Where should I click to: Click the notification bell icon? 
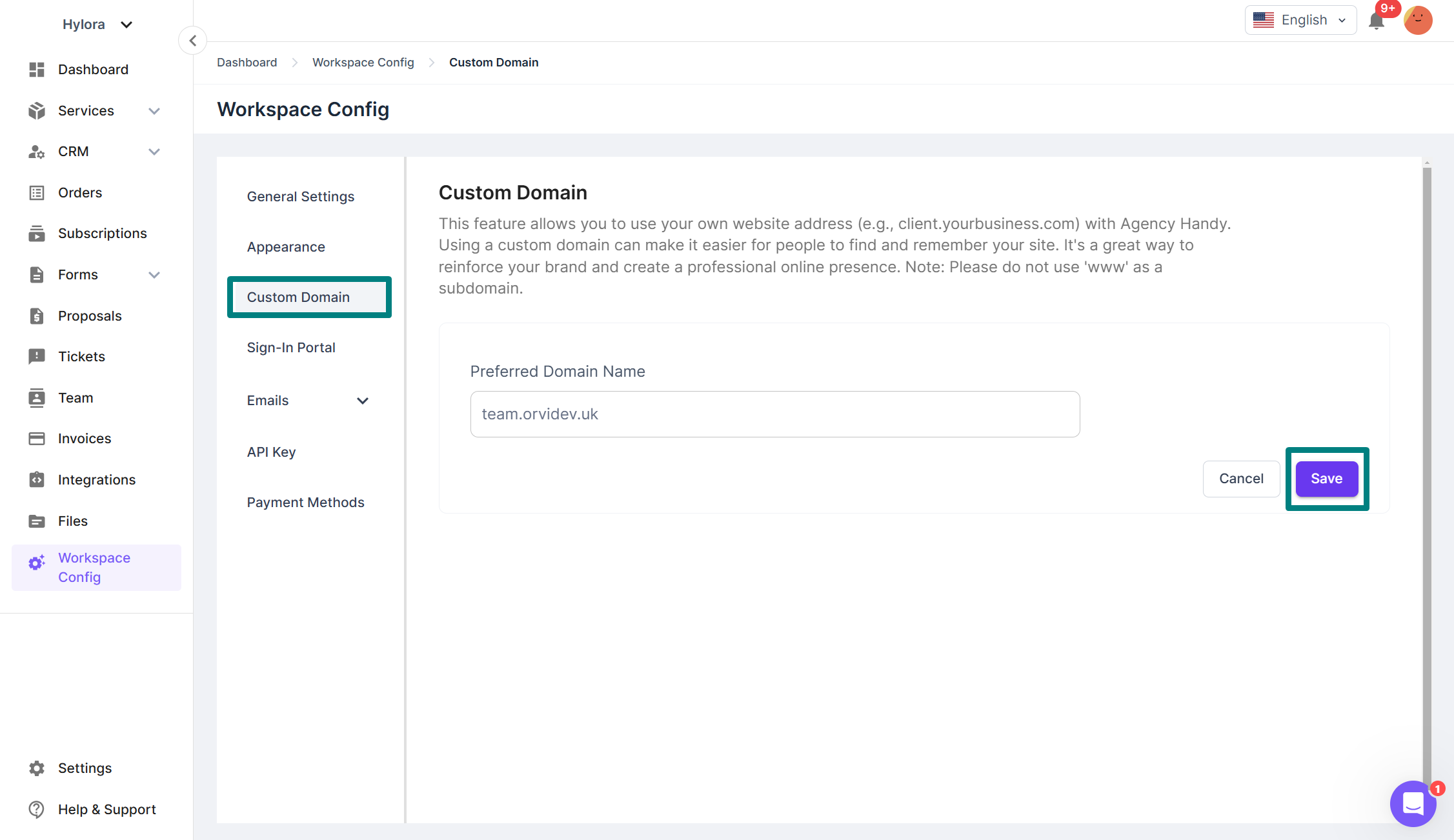[1376, 21]
